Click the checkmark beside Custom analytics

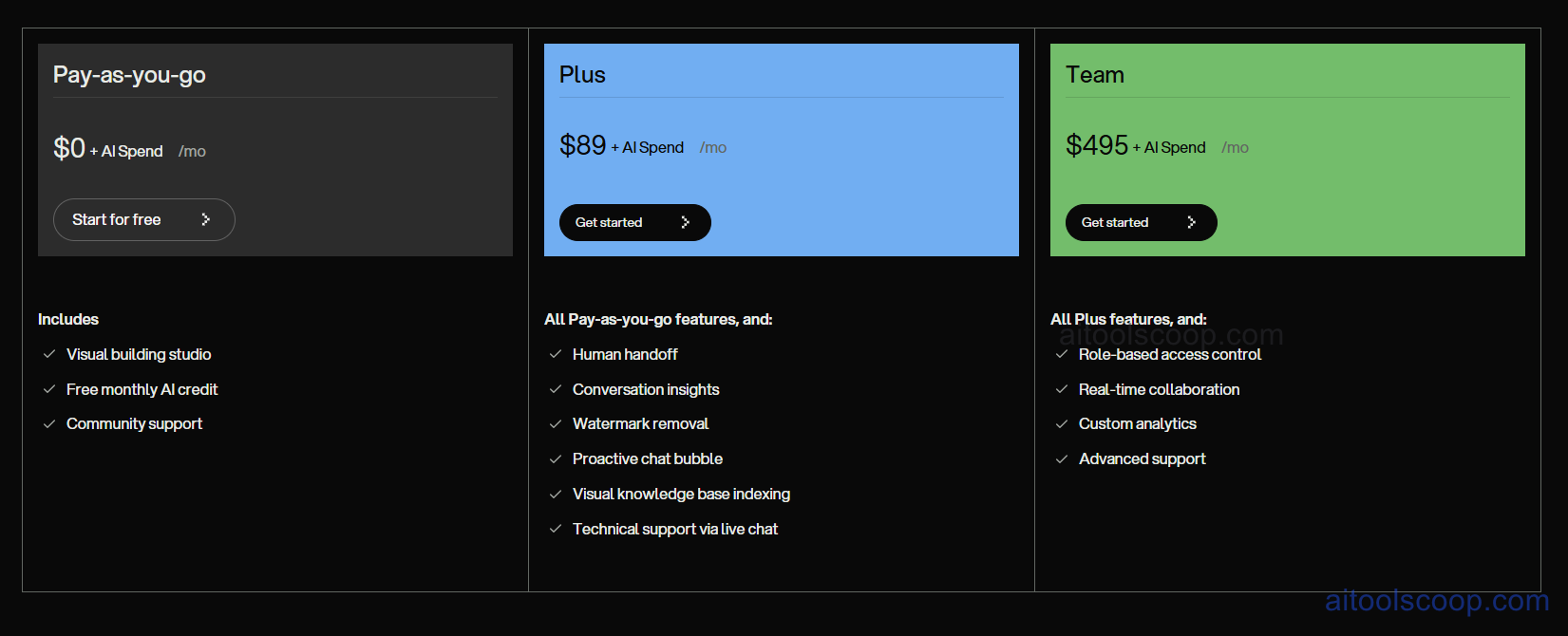[x=1062, y=423]
